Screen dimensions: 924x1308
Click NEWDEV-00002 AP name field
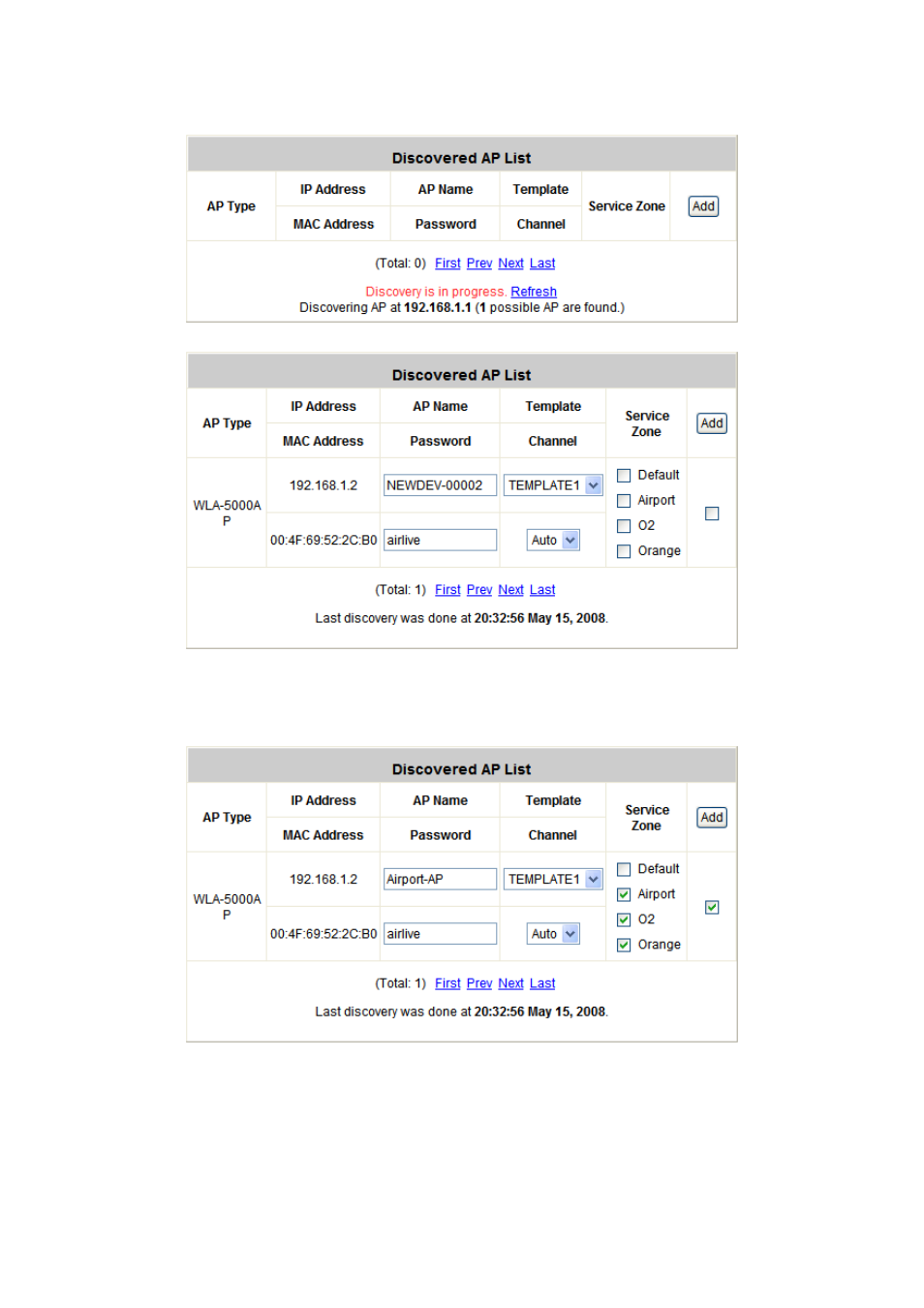click(440, 485)
